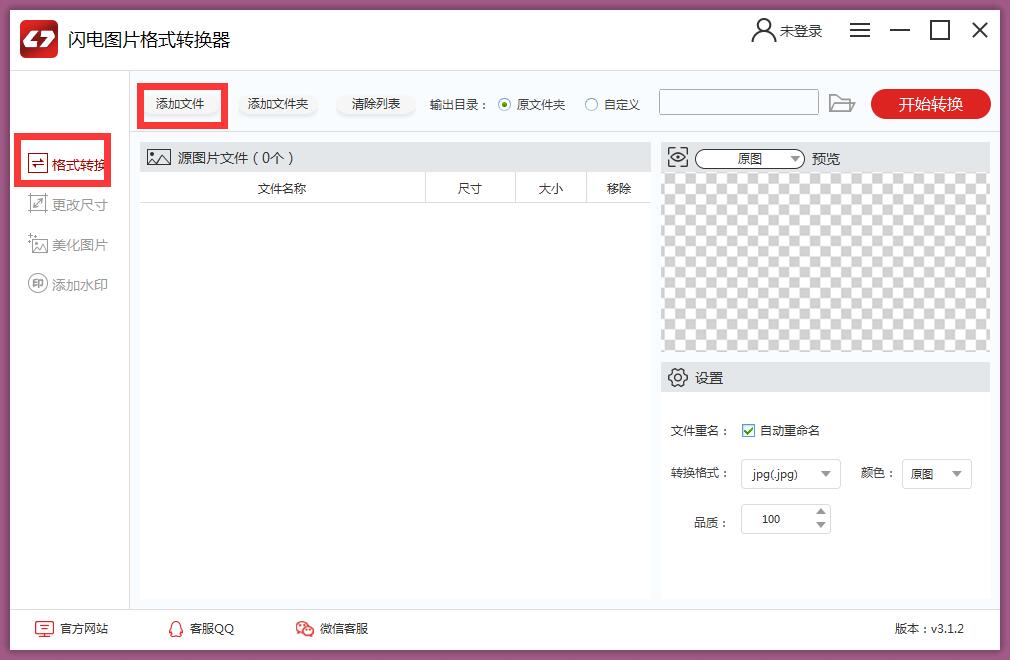Open the hamburger menu at top right
Image resolution: width=1010 pixels, height=660 pixels.
(x=859, y=30)
